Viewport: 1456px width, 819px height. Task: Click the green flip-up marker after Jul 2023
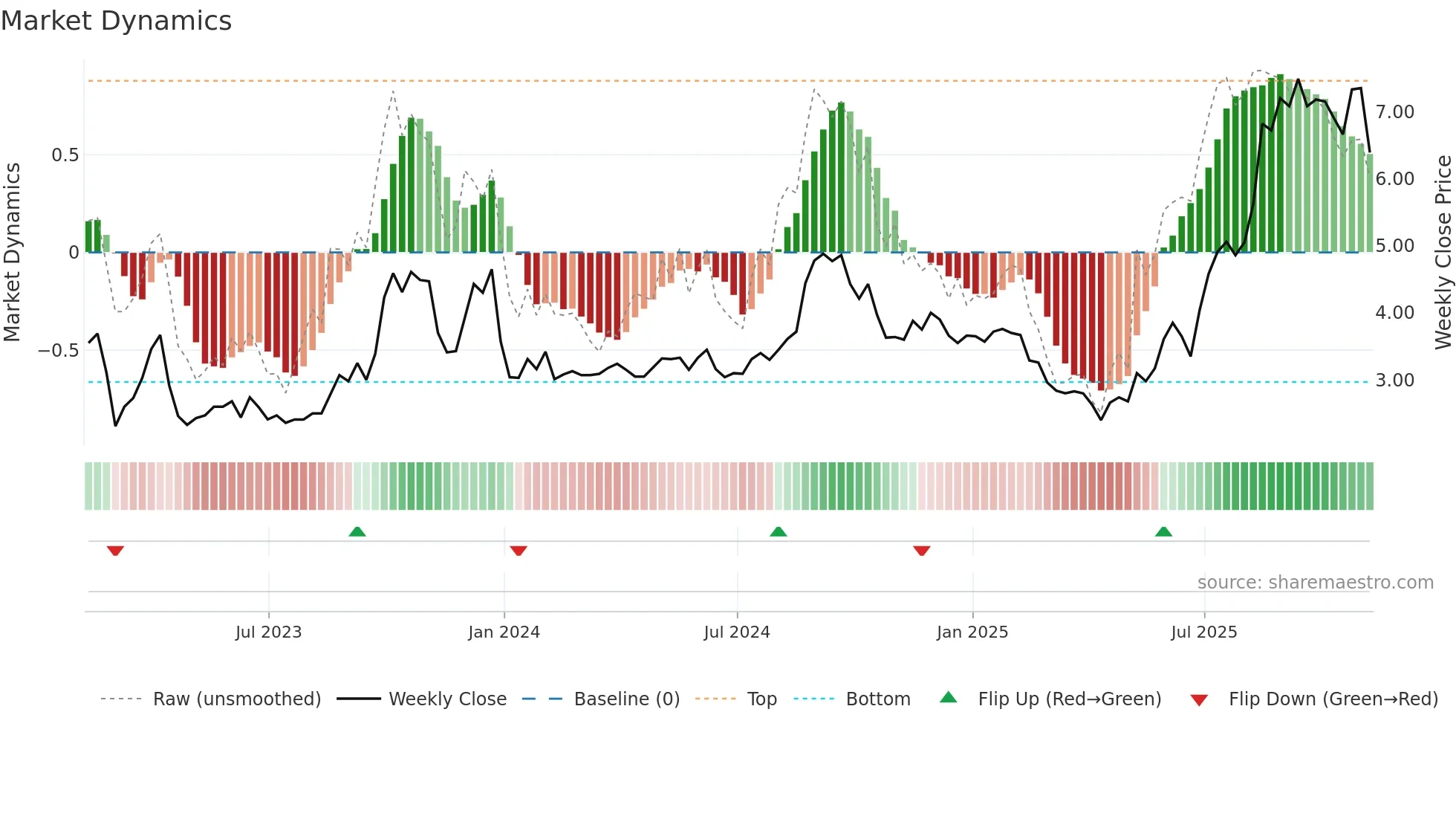pyautogui.click(x=357, y=531)
